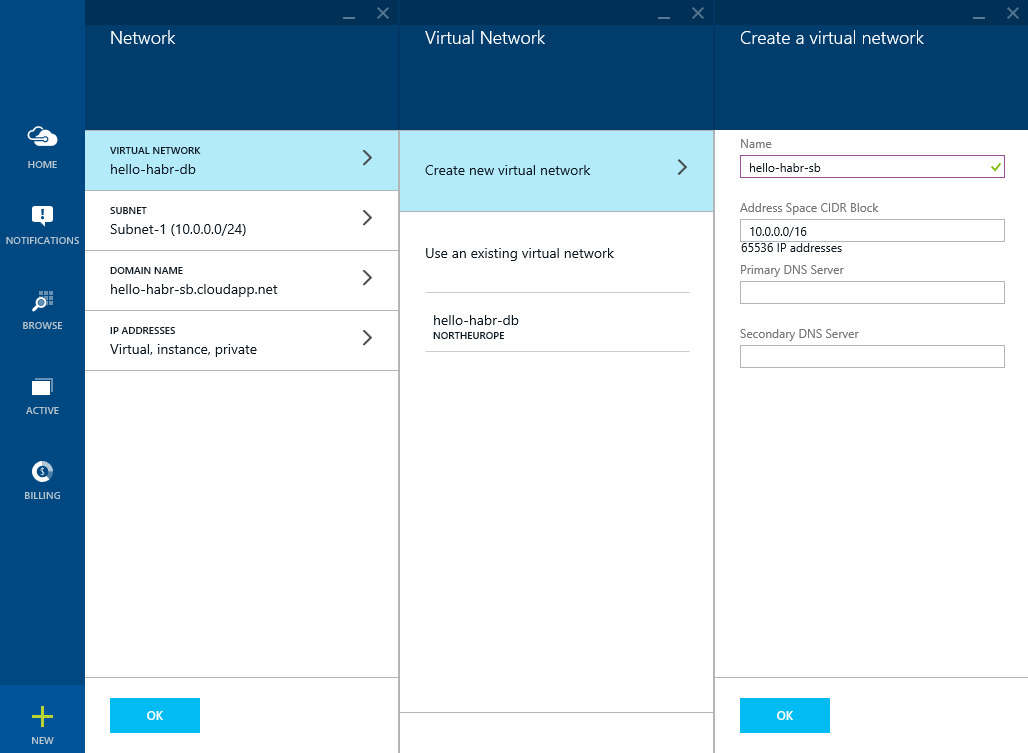Select the Active icon in the sidebar
The image size is (1028, 753).
click(x=41, y=392)
